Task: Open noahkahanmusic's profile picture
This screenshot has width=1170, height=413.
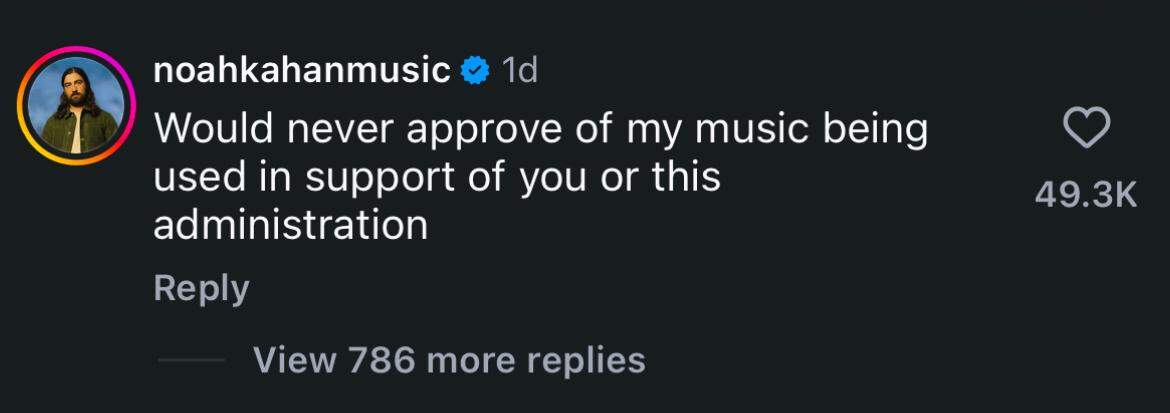Action: tap(75, 105)
